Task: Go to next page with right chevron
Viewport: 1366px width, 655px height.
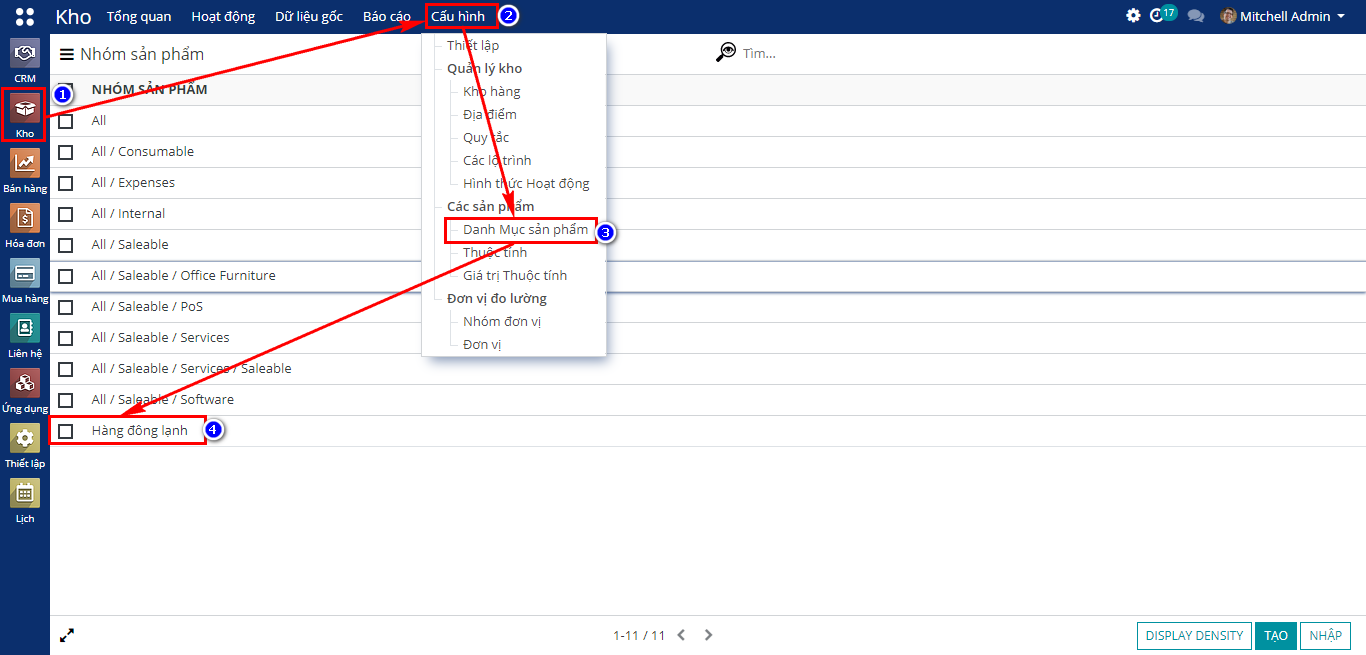Action: coord(708,635)
